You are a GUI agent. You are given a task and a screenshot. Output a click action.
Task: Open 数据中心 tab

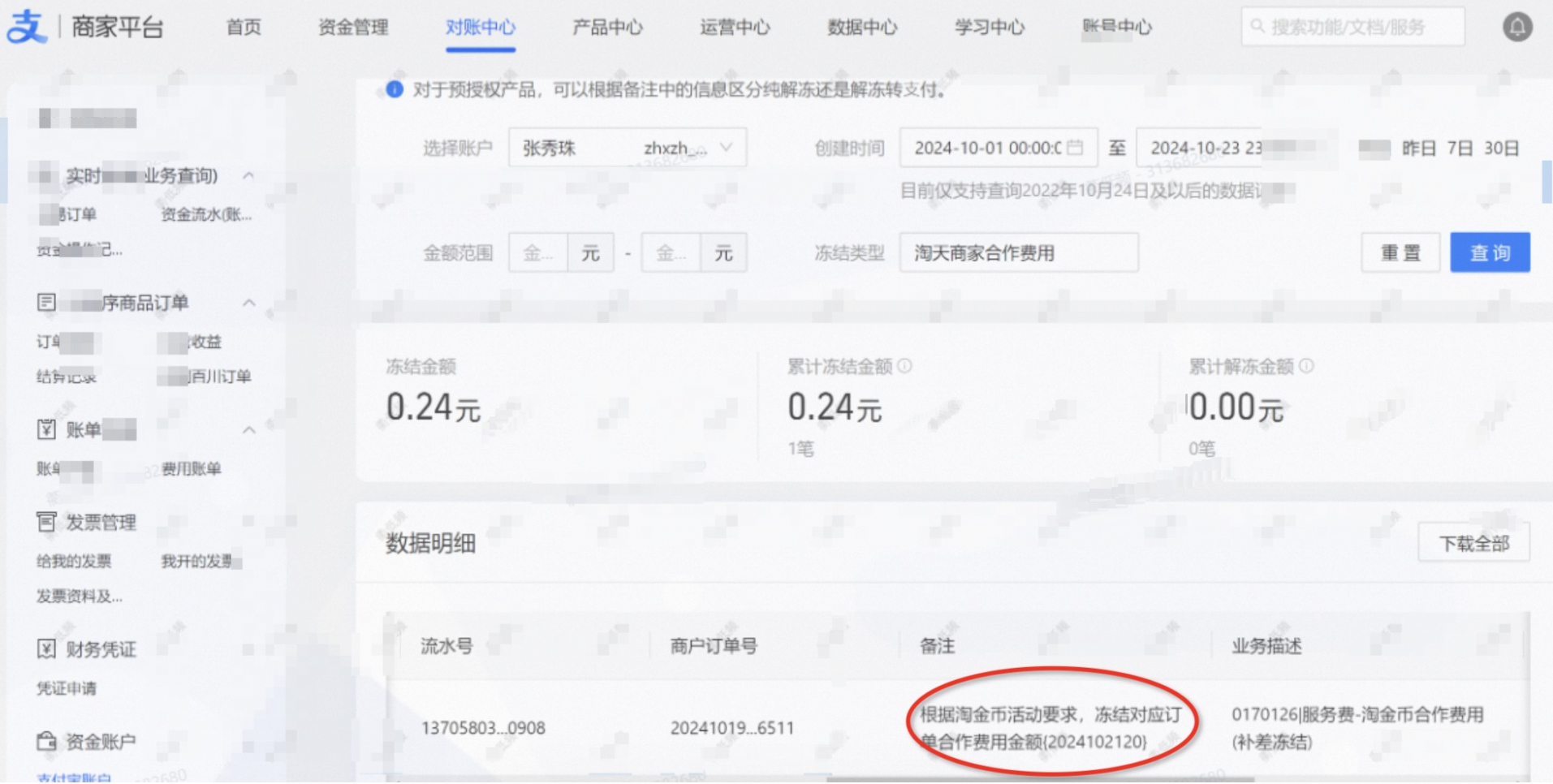pyautogui.click(x=862, y=28)
